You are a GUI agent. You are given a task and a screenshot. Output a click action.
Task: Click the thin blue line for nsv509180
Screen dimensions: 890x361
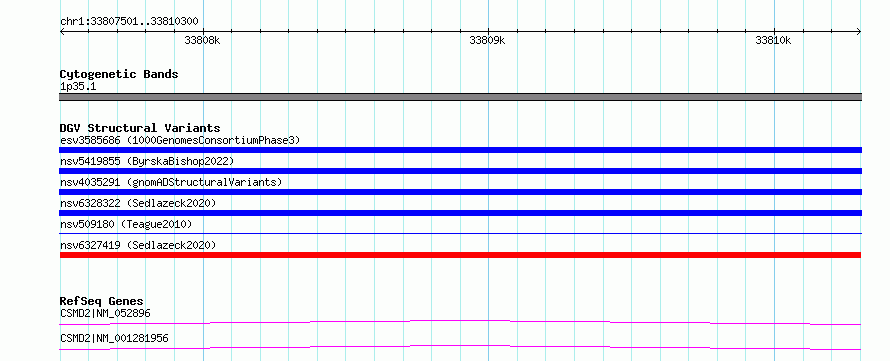[x=460, y=233]
